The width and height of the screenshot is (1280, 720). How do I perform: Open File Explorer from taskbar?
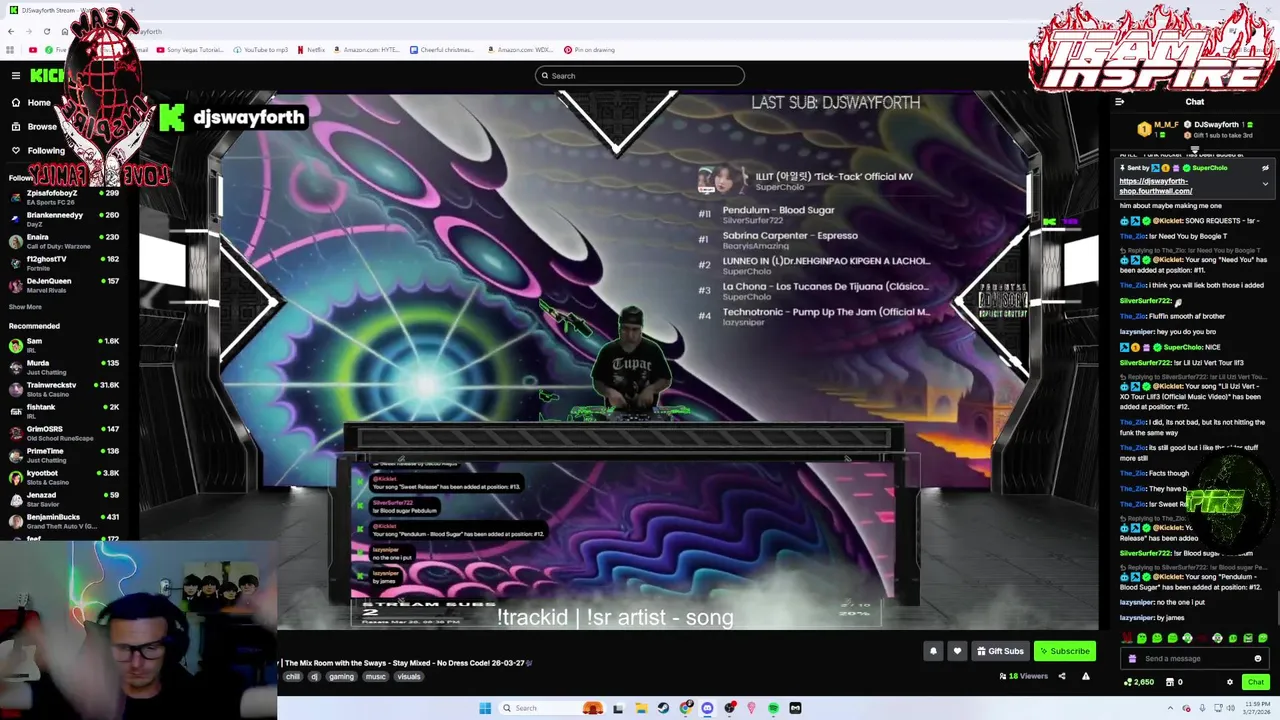pyautogui.click(x=641, y=708)
